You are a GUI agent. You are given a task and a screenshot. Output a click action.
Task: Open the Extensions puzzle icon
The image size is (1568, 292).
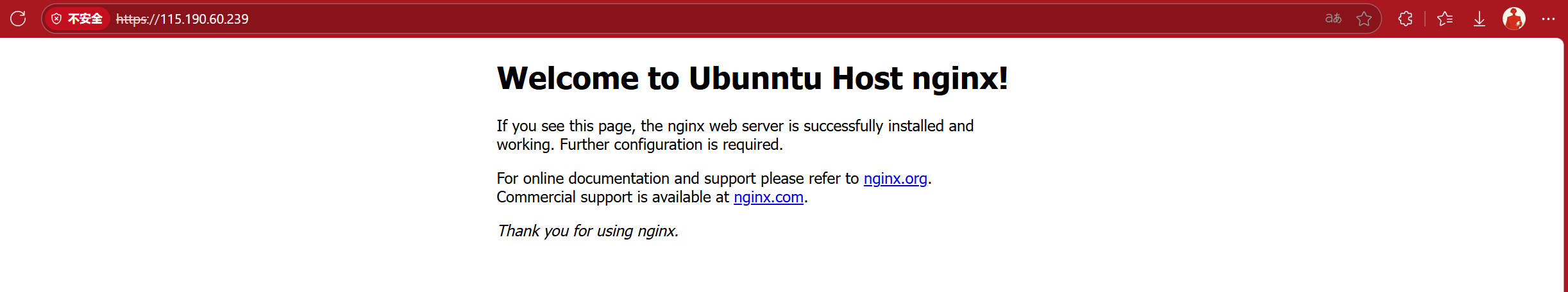[1405, 19]
